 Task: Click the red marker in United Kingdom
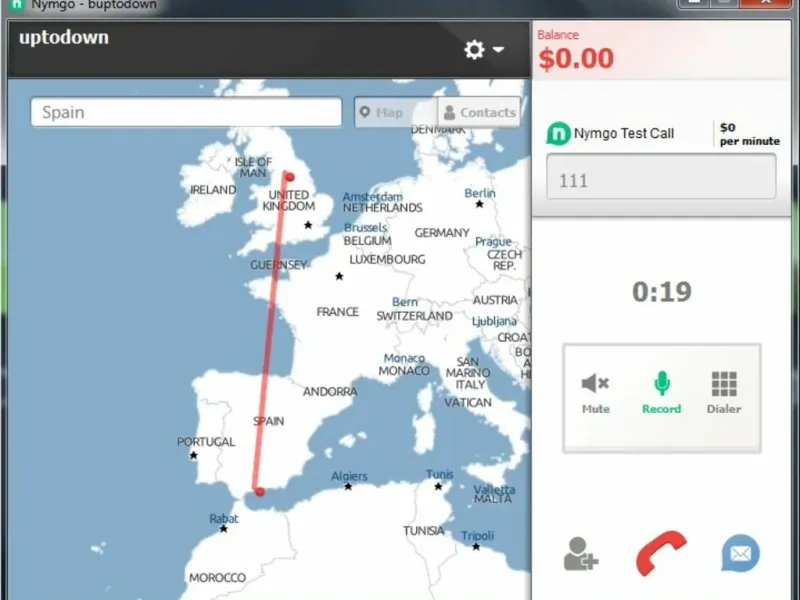290,177
